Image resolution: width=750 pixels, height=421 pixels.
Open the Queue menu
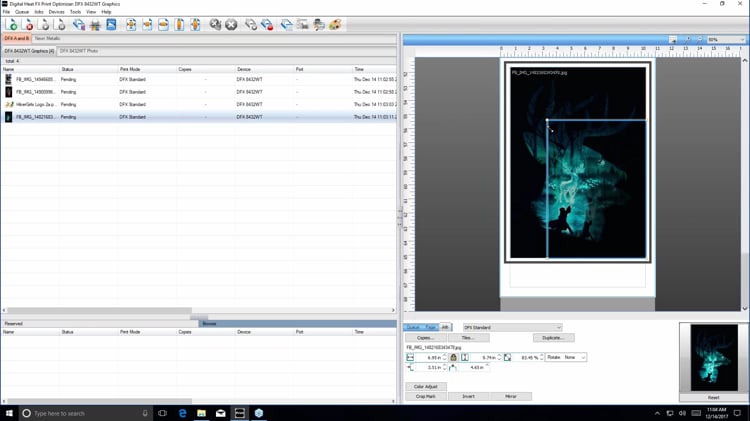pyautogui.click(x=22, y=11)
